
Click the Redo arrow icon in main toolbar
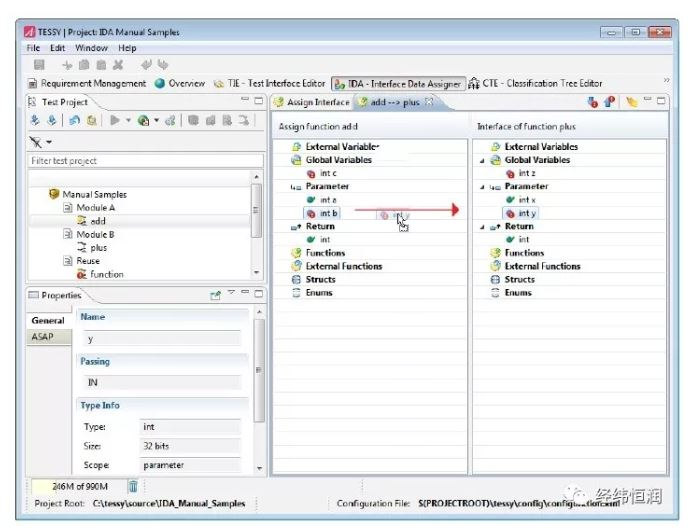pos(163,65)
